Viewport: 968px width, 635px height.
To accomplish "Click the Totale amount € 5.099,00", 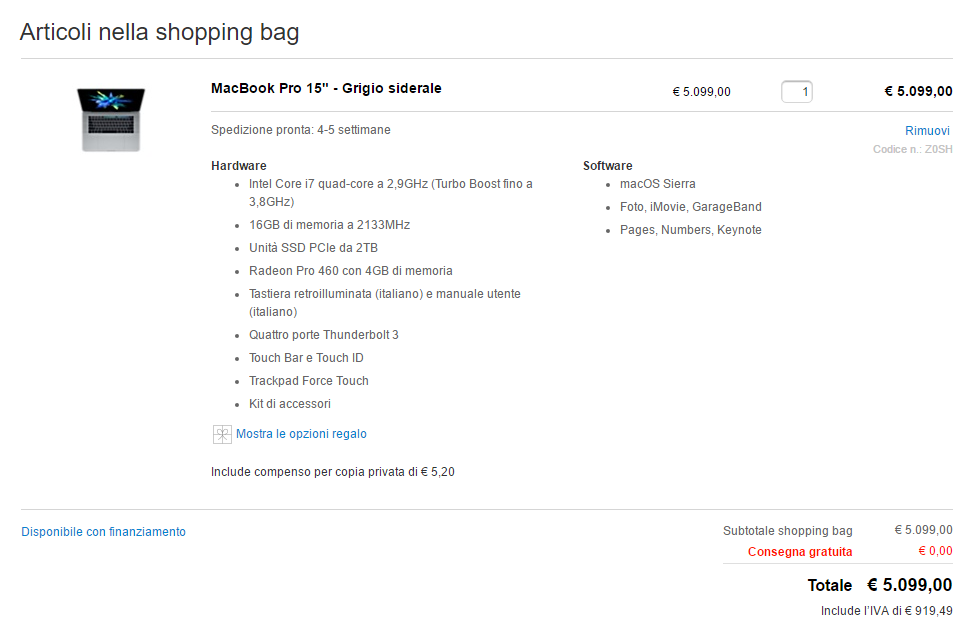I will click(x=909, y=585).
